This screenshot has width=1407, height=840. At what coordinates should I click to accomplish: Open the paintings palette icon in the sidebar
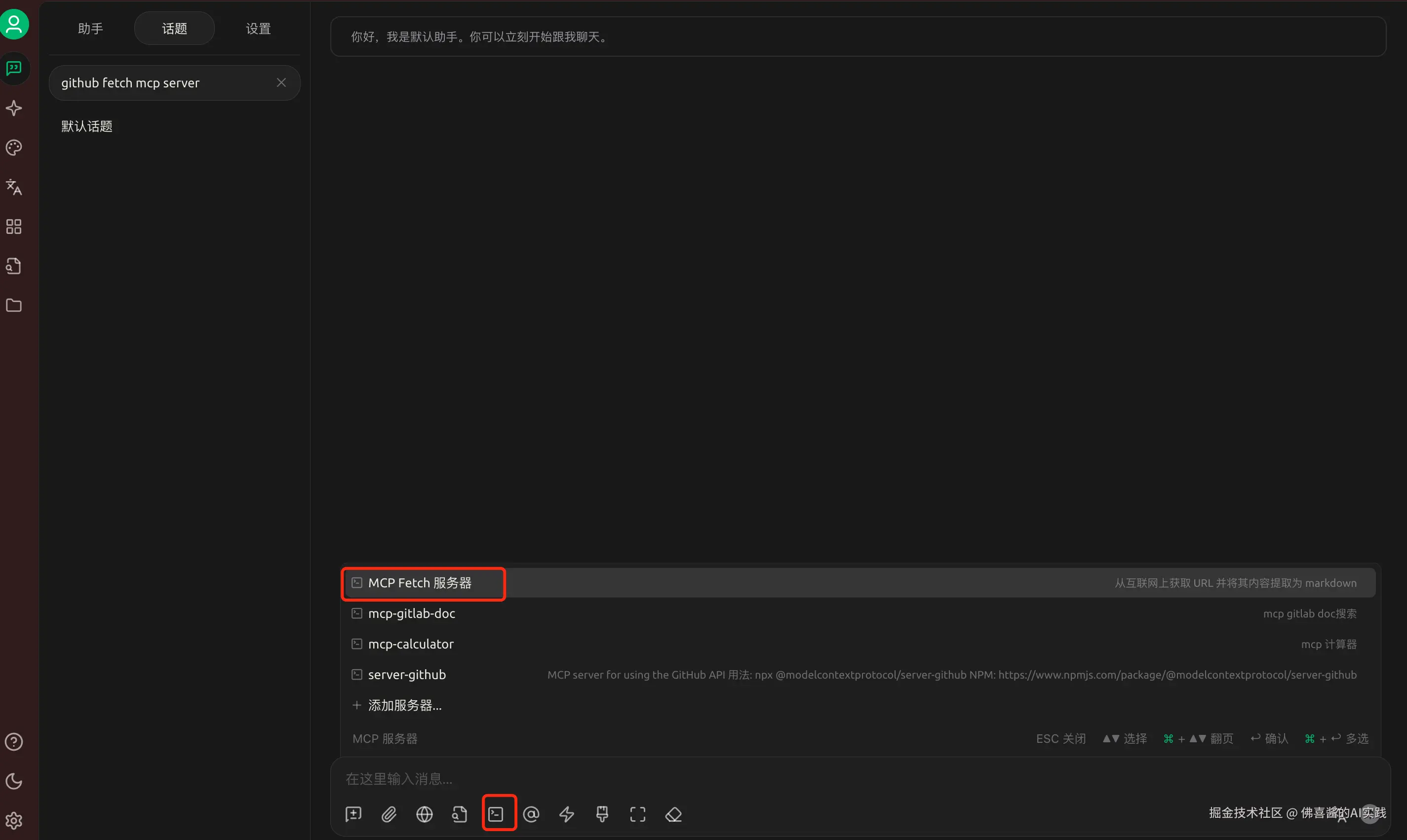click(x=14, y=148)
